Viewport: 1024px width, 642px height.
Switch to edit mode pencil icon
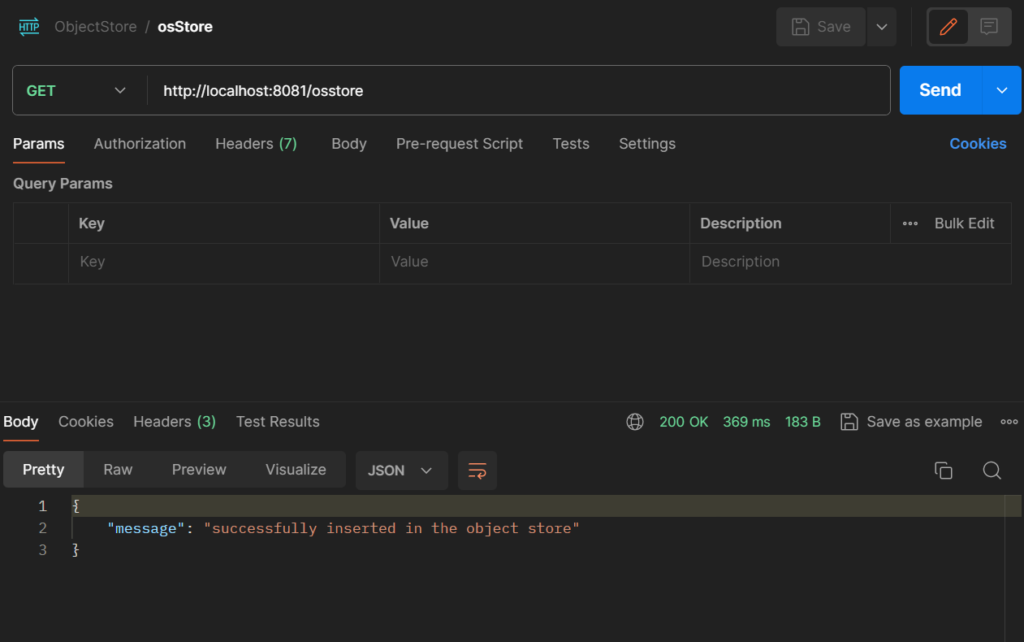(948, 27)
